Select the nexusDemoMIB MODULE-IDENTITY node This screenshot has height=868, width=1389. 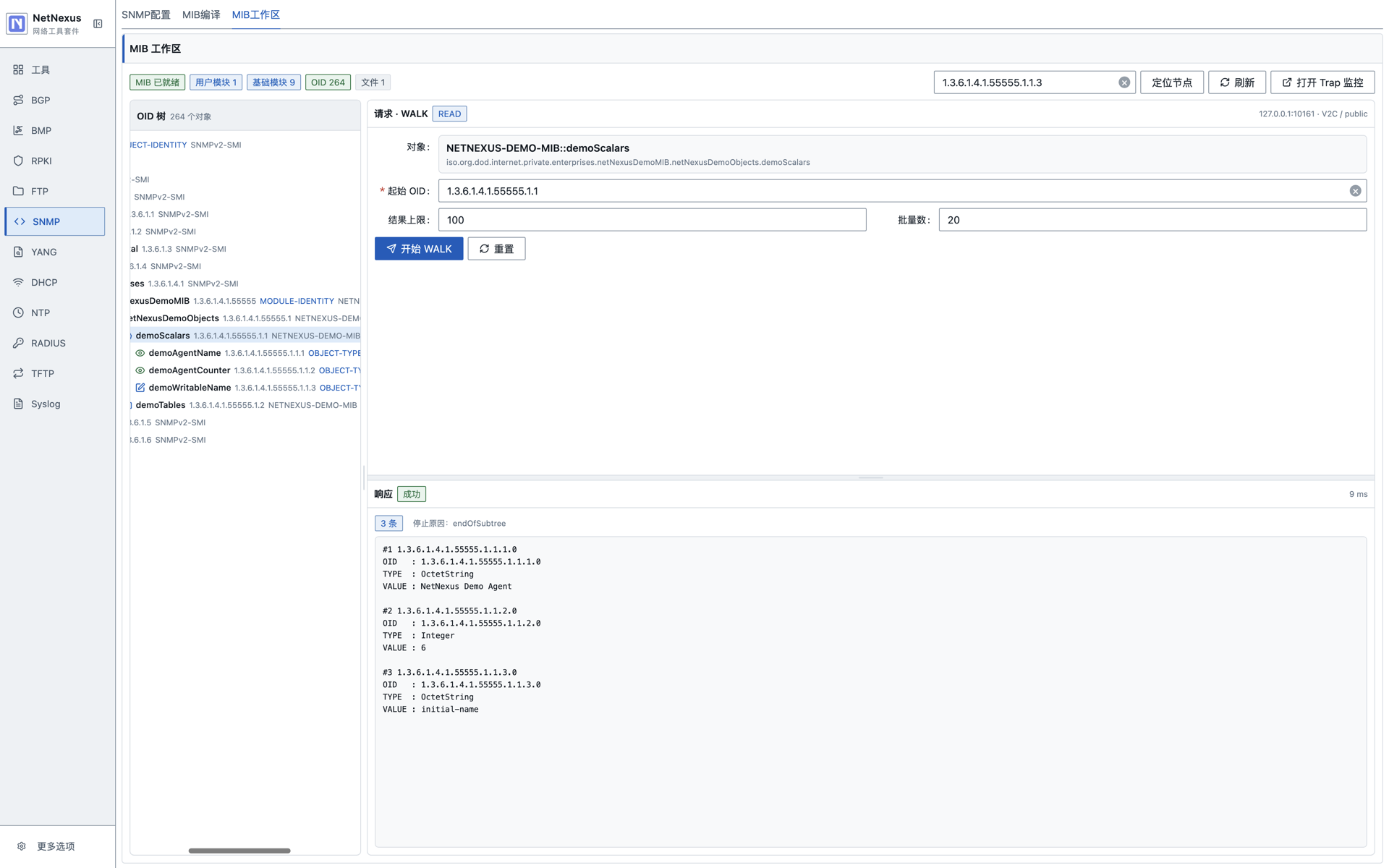click(x=245, y=301)
